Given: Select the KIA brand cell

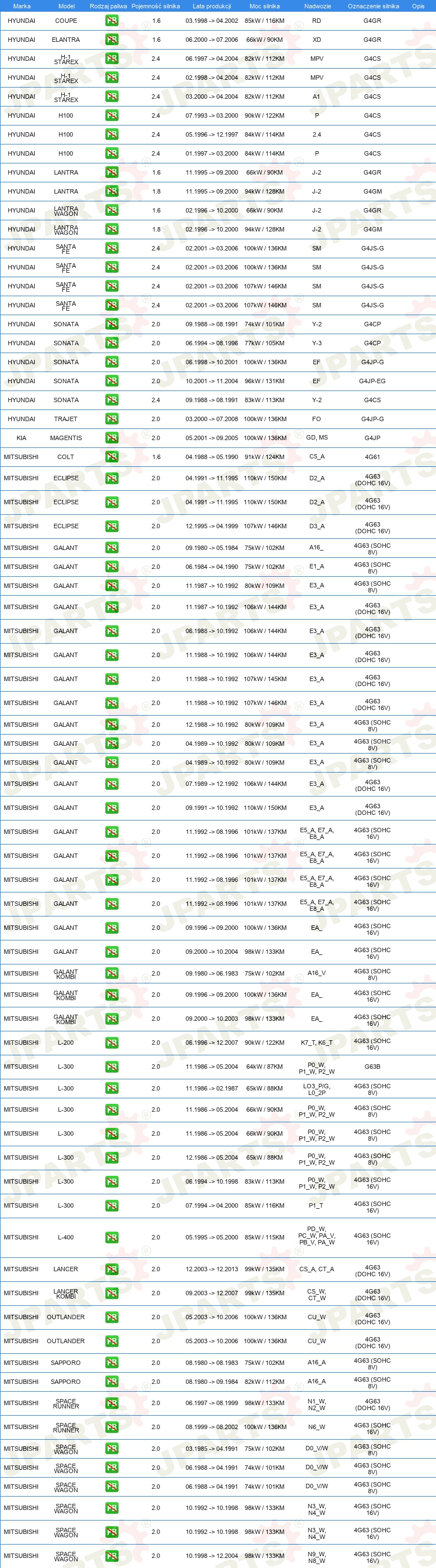Looking at the screenshot, I should click(x=21, y=438).
